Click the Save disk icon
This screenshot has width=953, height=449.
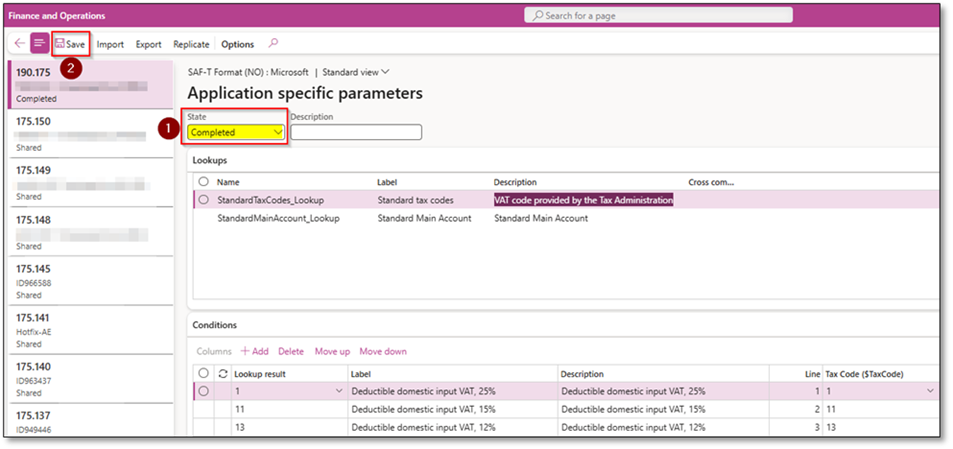[60, 44]
